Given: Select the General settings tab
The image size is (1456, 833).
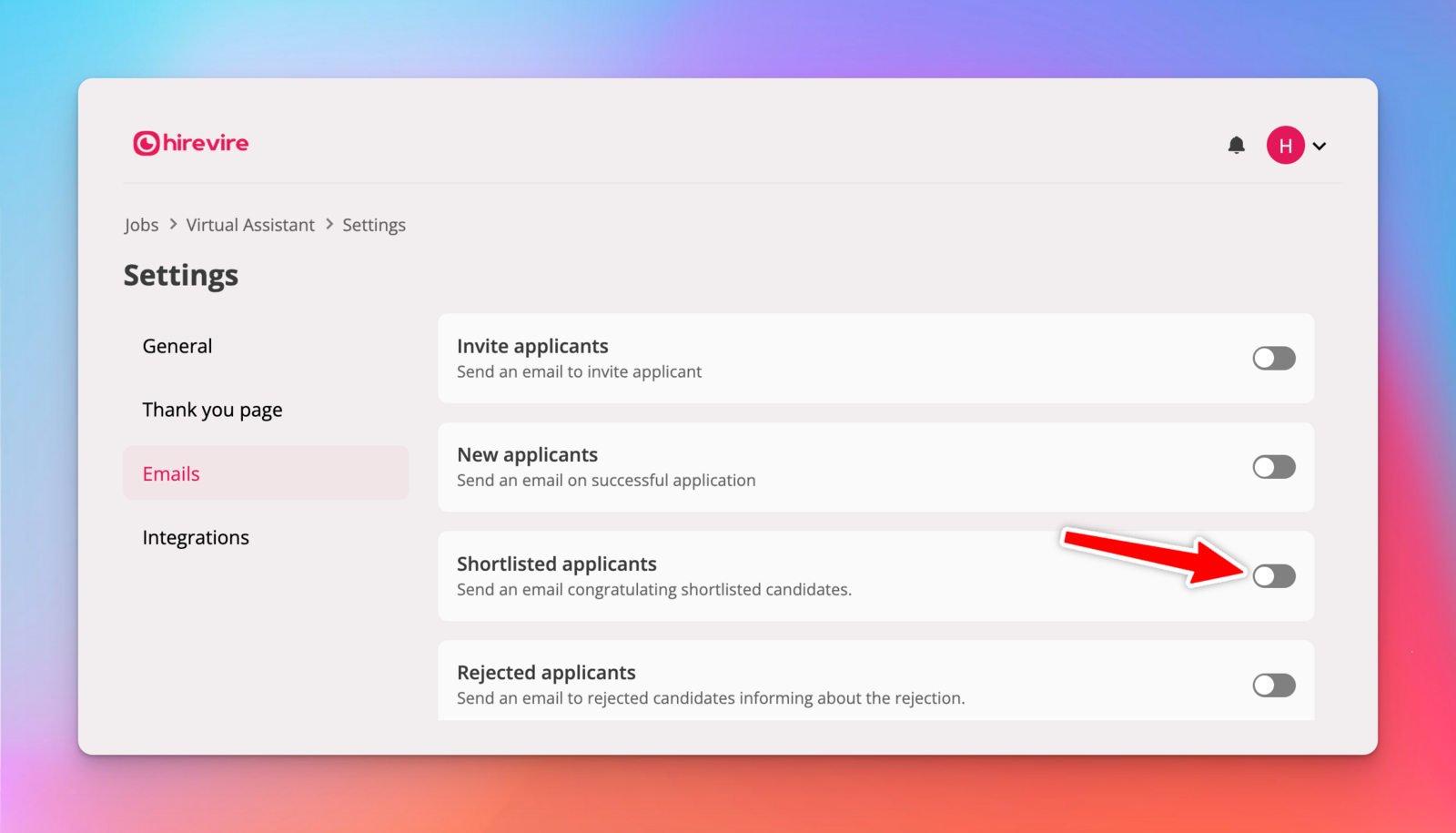Looking at the screenshot, I should (177, 346).
